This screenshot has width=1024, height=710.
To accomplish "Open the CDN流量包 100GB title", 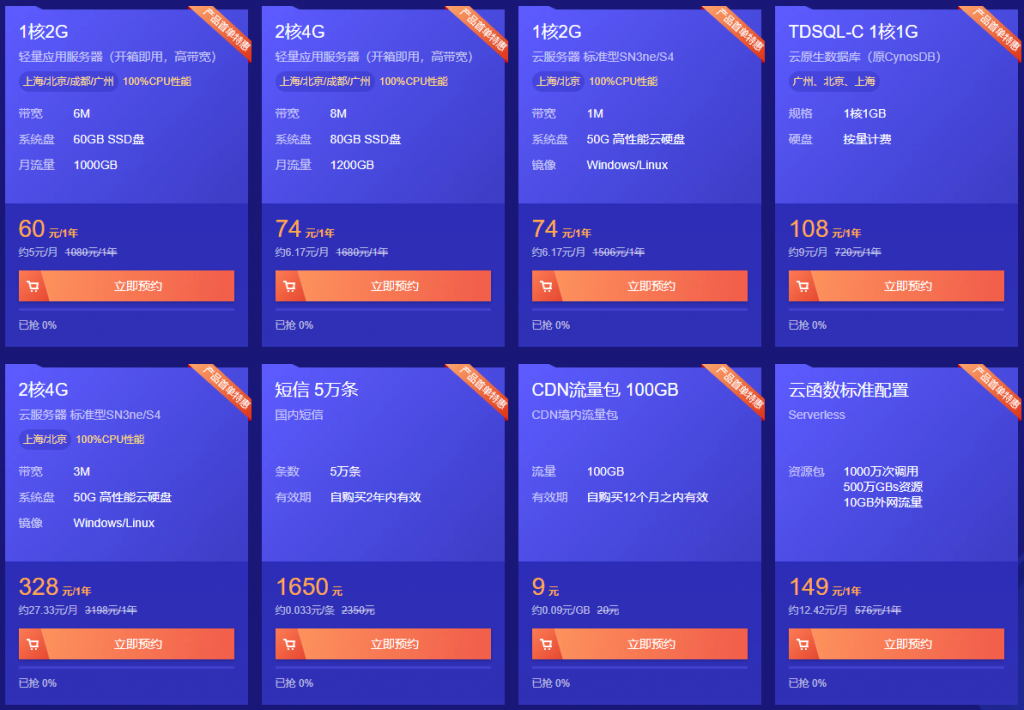I will tap(604, 390).
